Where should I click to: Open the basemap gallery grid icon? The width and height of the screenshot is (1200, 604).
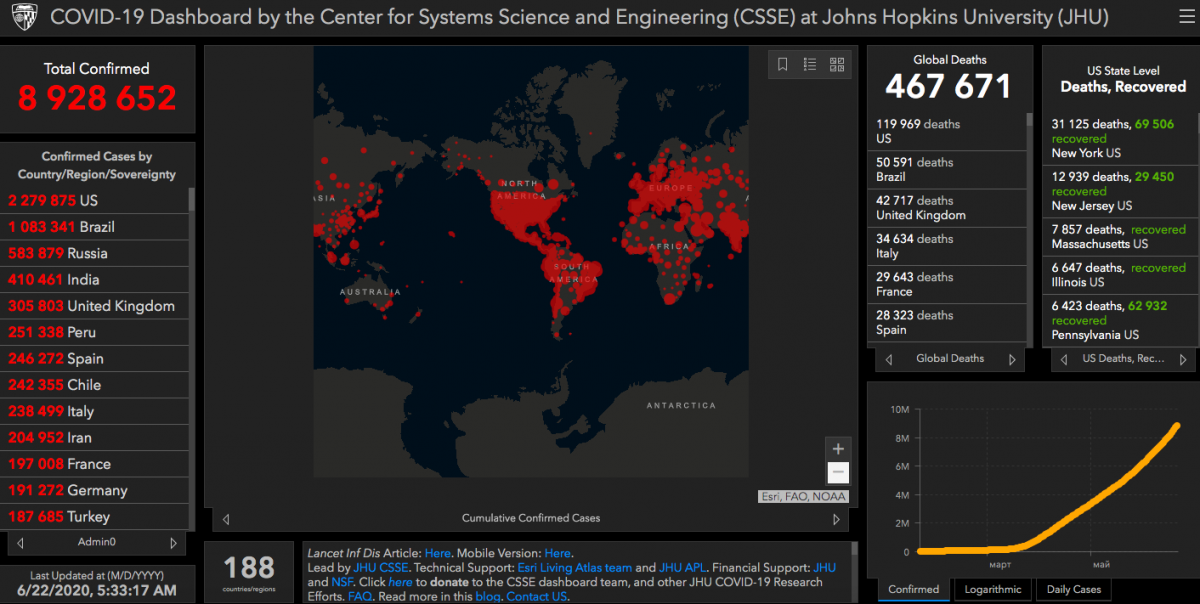click(837, 65)
